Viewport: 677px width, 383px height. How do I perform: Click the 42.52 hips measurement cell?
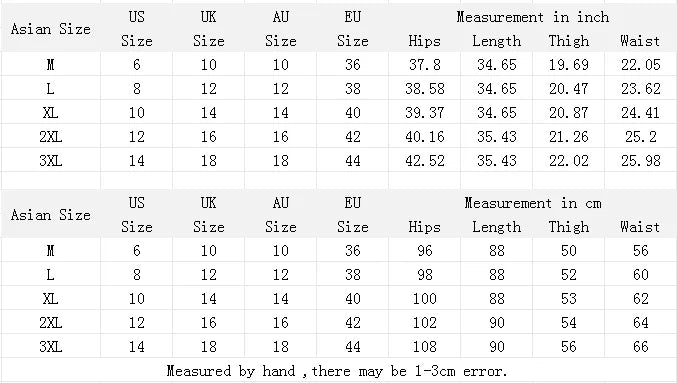pos(425,161)
